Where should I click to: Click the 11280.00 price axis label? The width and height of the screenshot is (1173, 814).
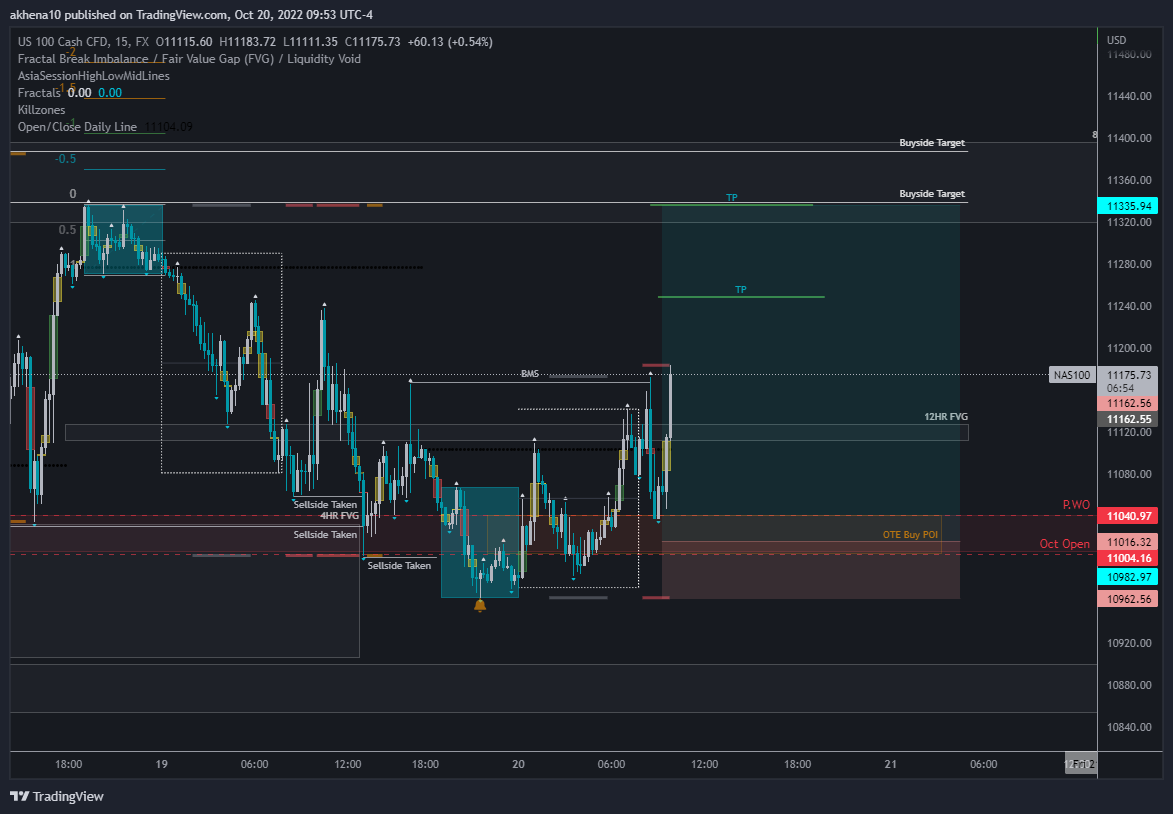tap(1129, 264)
